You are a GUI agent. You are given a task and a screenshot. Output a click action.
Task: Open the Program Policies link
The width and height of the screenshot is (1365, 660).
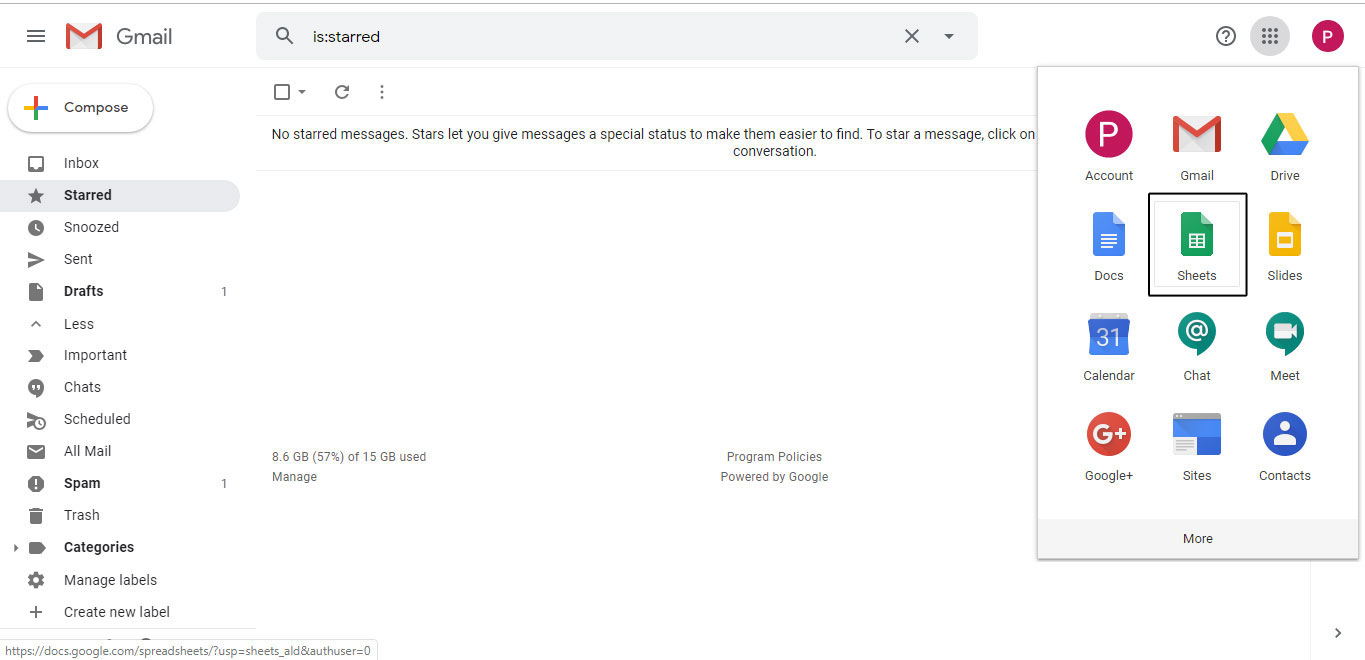(x=774, y=457)
